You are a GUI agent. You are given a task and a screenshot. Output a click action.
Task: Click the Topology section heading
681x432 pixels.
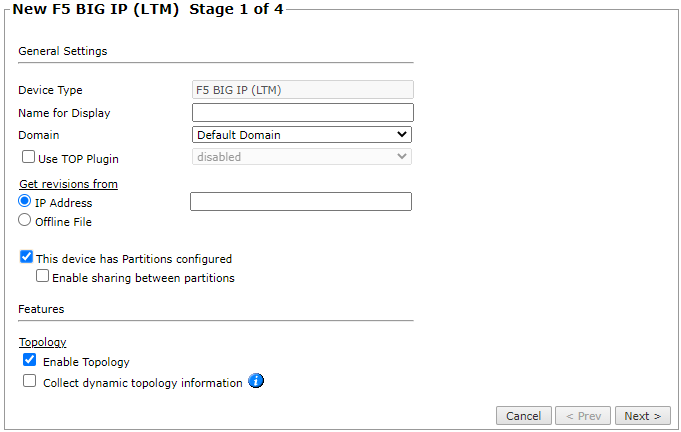[x=42, y=342]
